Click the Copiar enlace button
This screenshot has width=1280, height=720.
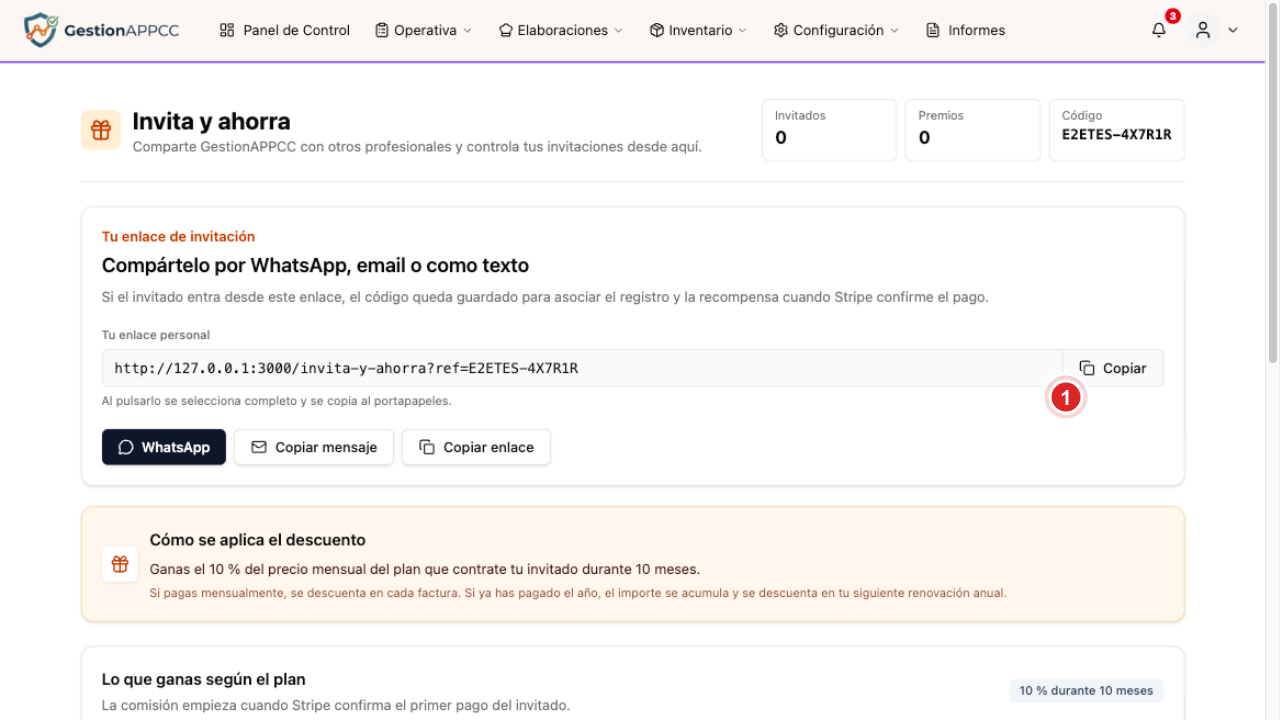tap(476, 447)
